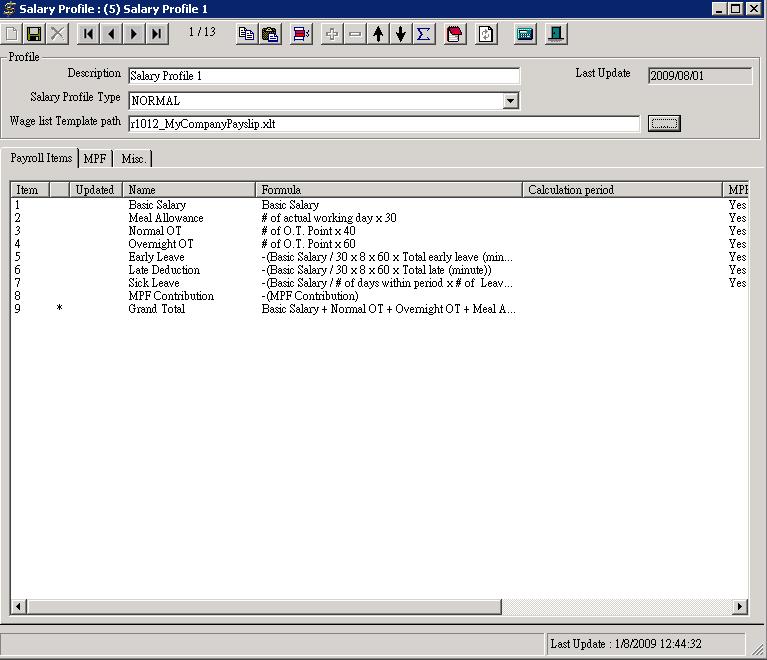767x660 pixels.
Task: Click the red notepad icon
Action: tap(454, 34)
